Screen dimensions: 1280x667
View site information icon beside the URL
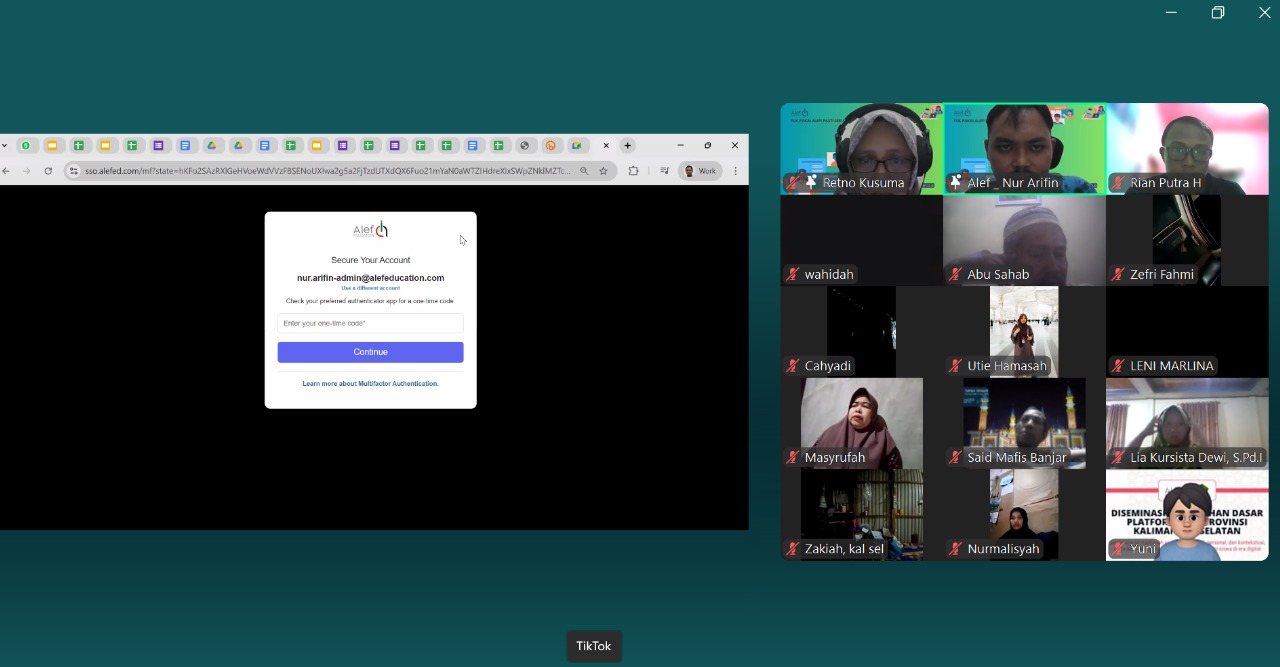73,171
